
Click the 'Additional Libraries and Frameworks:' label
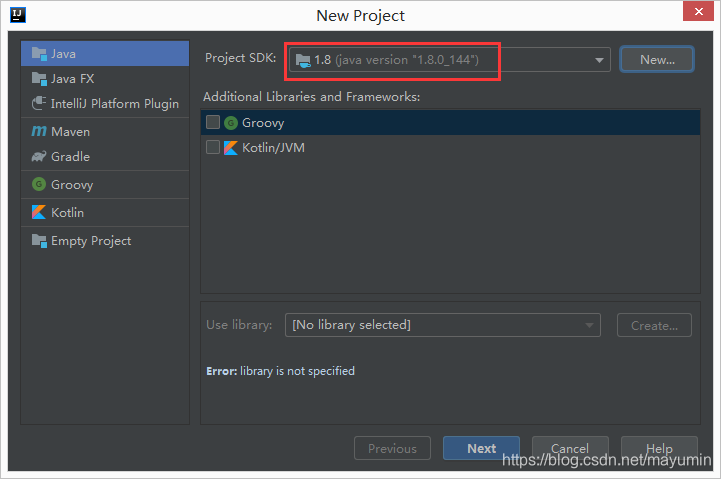click(312, 97)
